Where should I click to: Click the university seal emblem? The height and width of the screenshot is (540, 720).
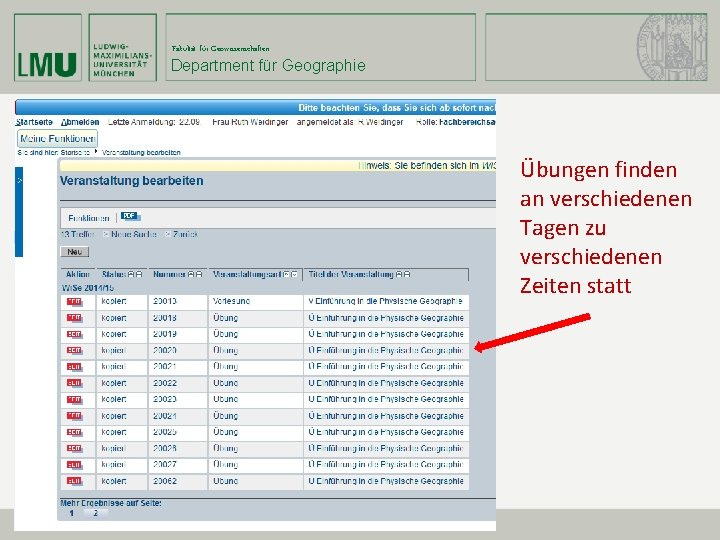[672, 47]
